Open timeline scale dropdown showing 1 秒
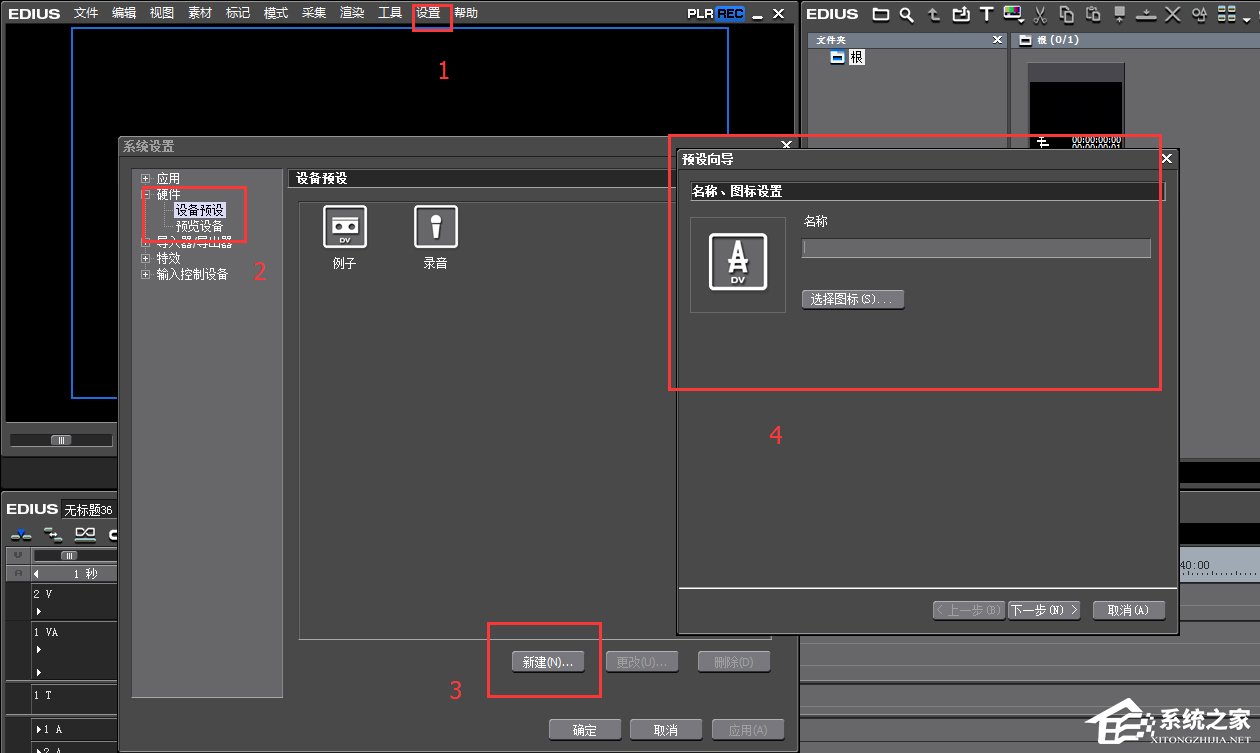 [x=75, y=574]
